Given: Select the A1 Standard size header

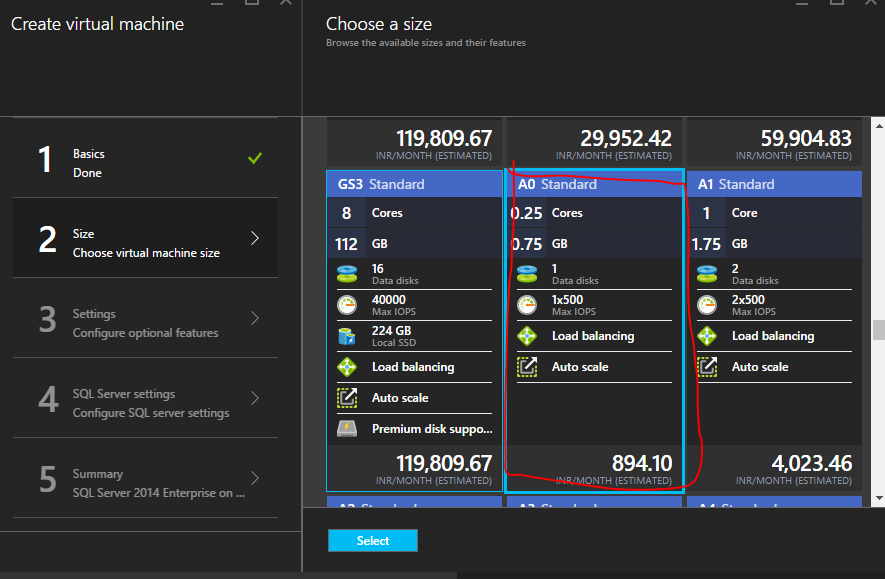Looking at the screenshot, I should (774, 184).
